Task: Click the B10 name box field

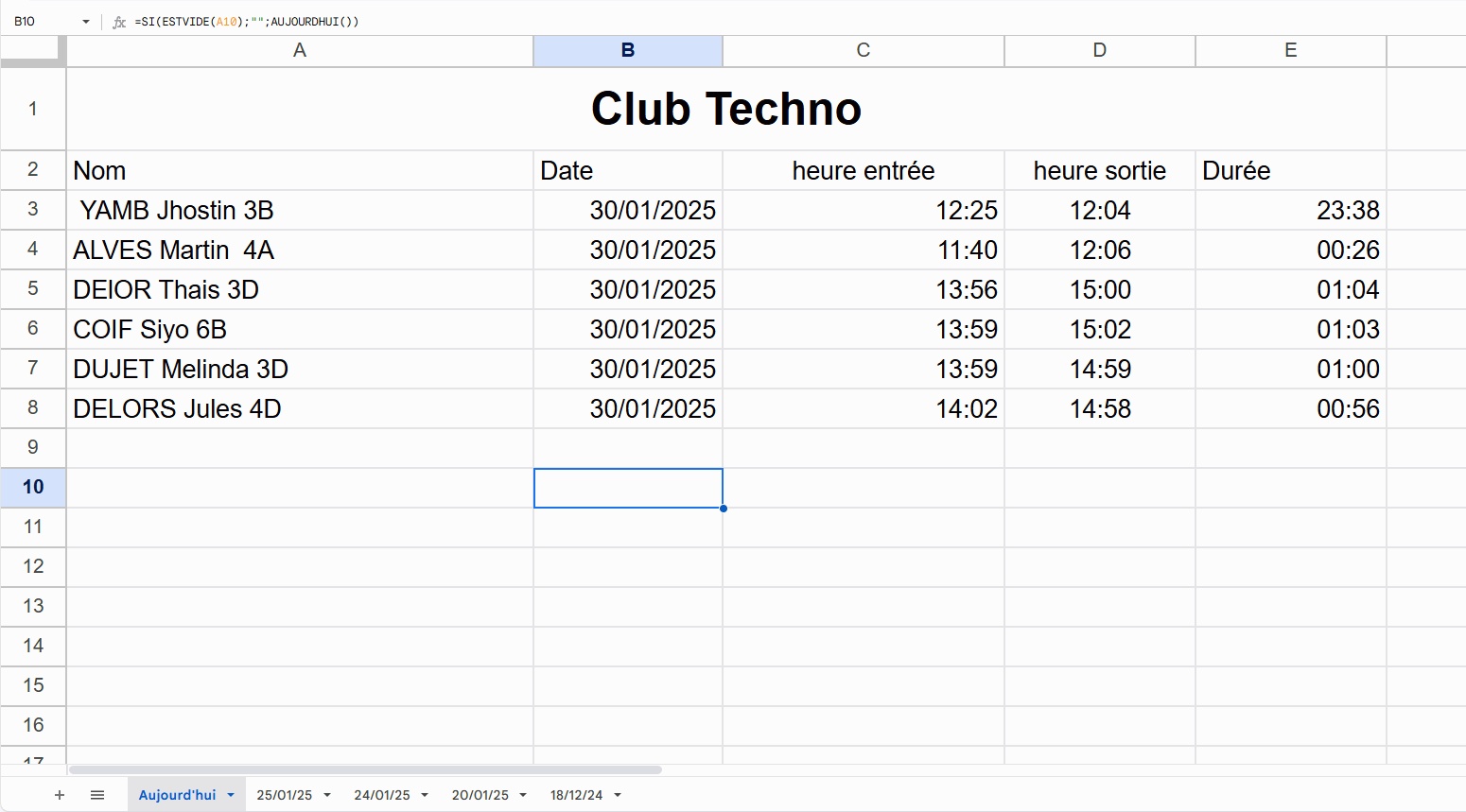Action: pos(43,22)
